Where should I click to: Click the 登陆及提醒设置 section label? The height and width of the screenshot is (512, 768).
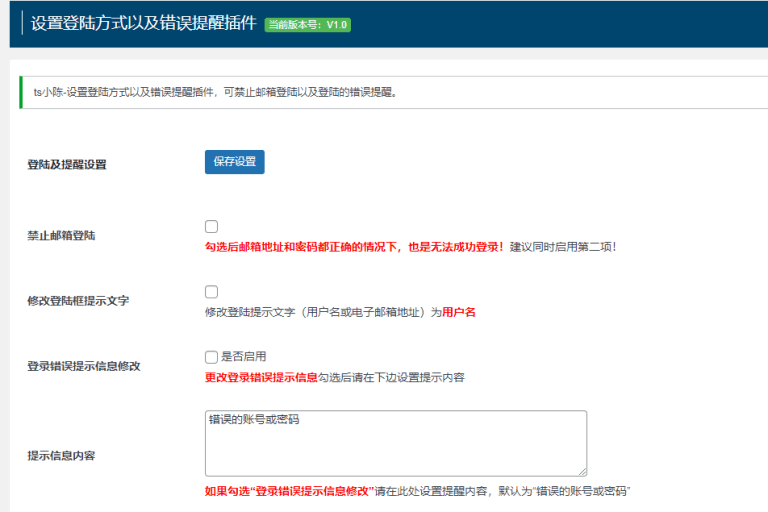pyautogui.click(x=67, y=165)
